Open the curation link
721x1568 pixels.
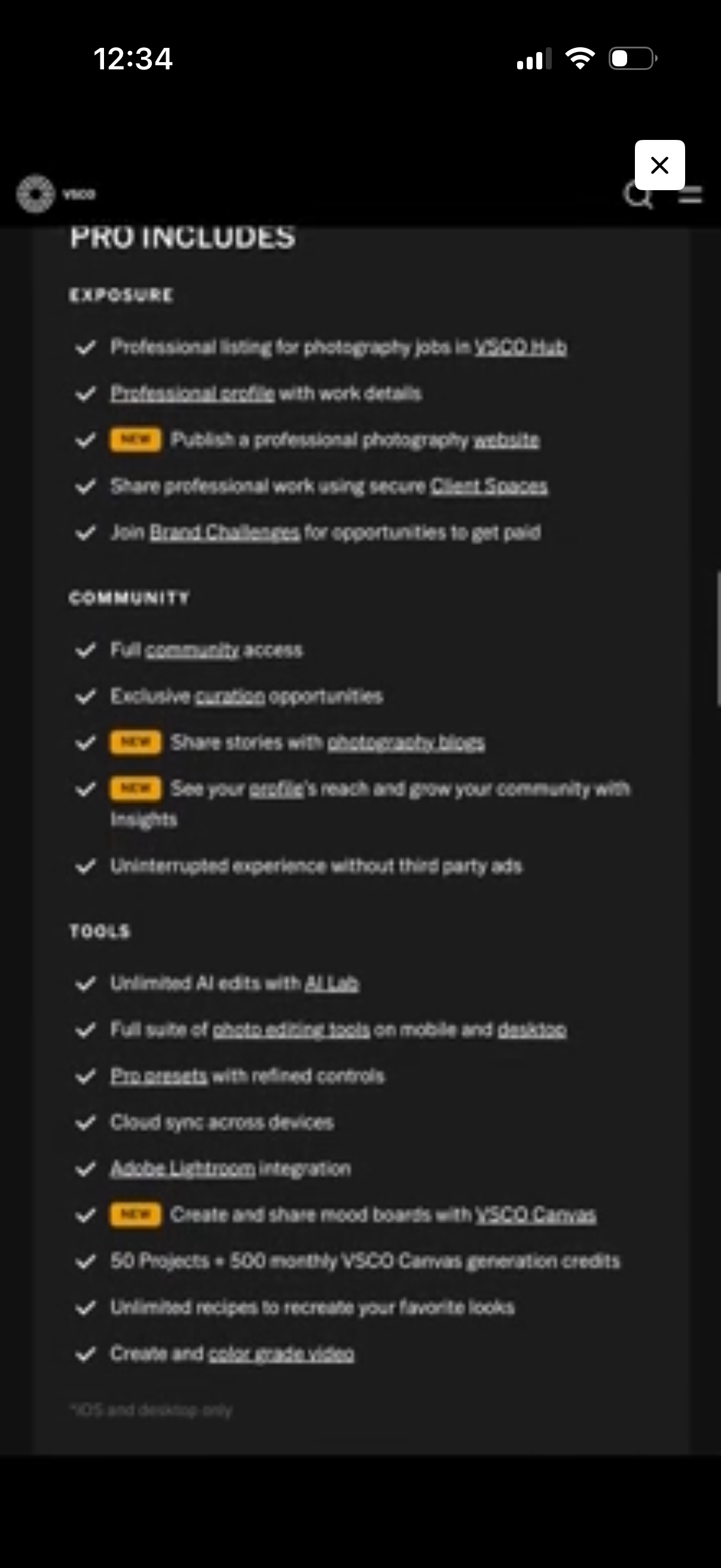click(x=230, y=696)
